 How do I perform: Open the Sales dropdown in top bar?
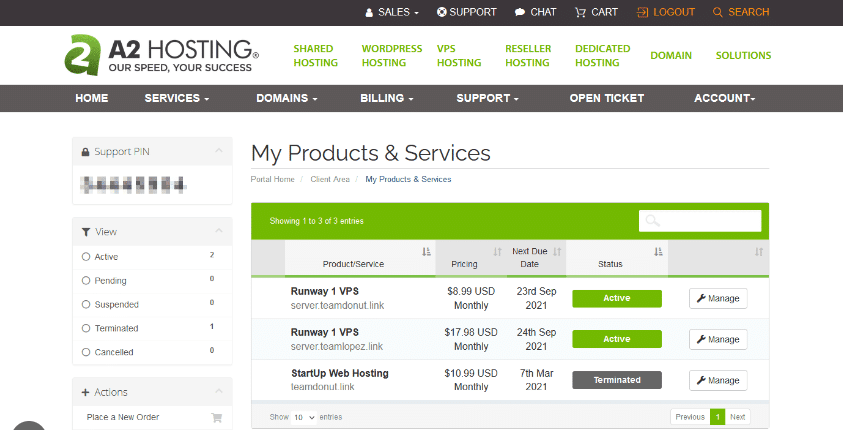392,12
